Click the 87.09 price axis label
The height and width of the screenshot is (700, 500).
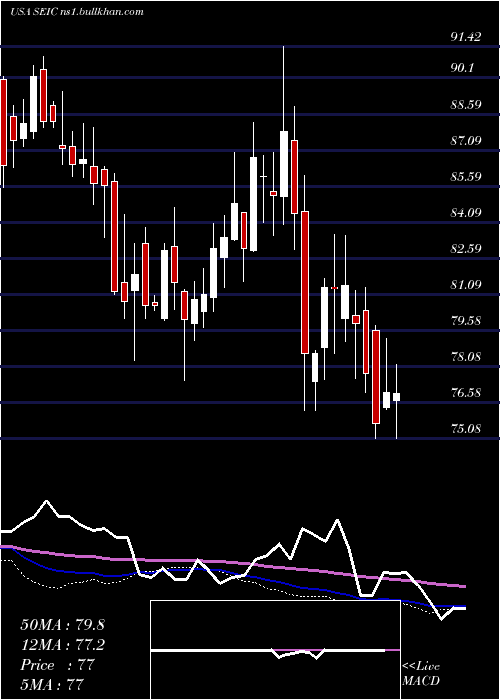coord(466,141)
